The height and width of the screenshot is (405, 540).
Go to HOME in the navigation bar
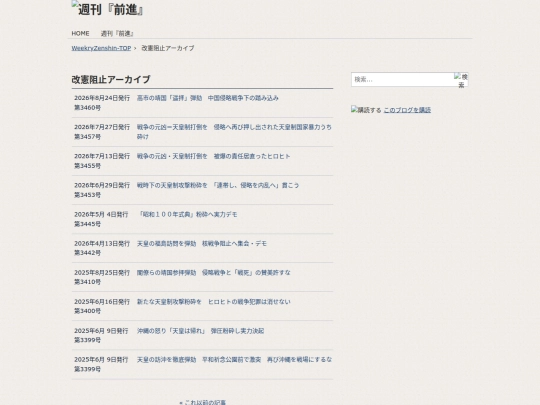pyautogui.click(x=80, y=33)
